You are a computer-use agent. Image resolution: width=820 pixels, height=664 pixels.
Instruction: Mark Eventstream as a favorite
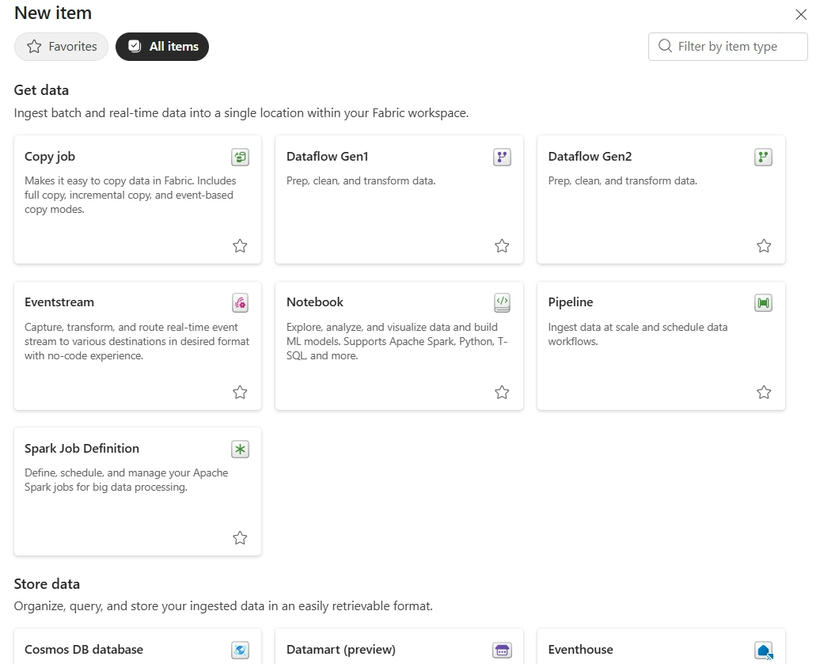click(x=240, y=392)
